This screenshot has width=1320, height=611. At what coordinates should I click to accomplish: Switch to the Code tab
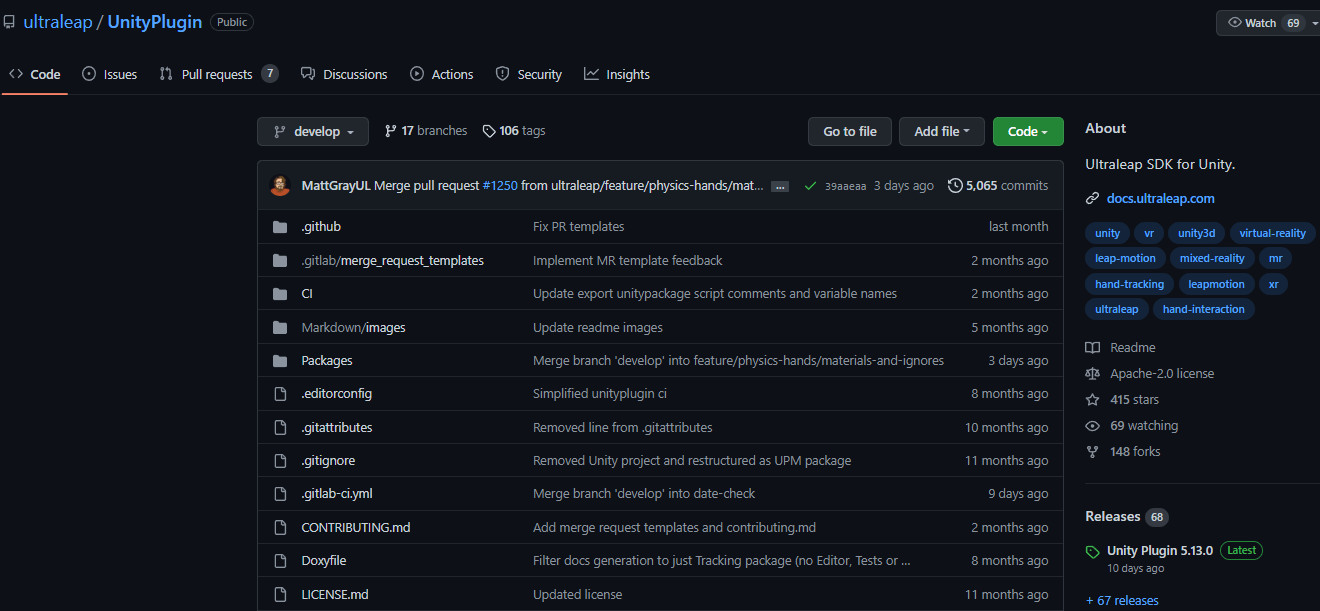click(x=35, y=74)
